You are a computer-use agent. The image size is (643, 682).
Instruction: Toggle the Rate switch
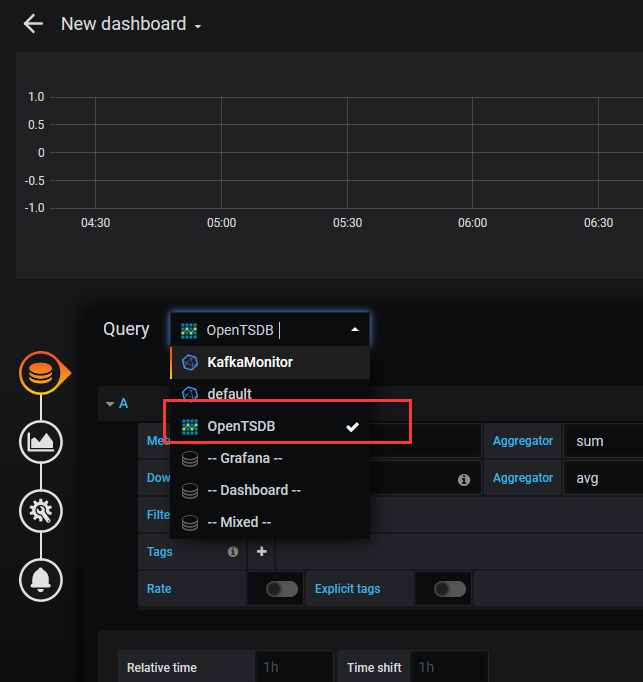pos(282,589)
